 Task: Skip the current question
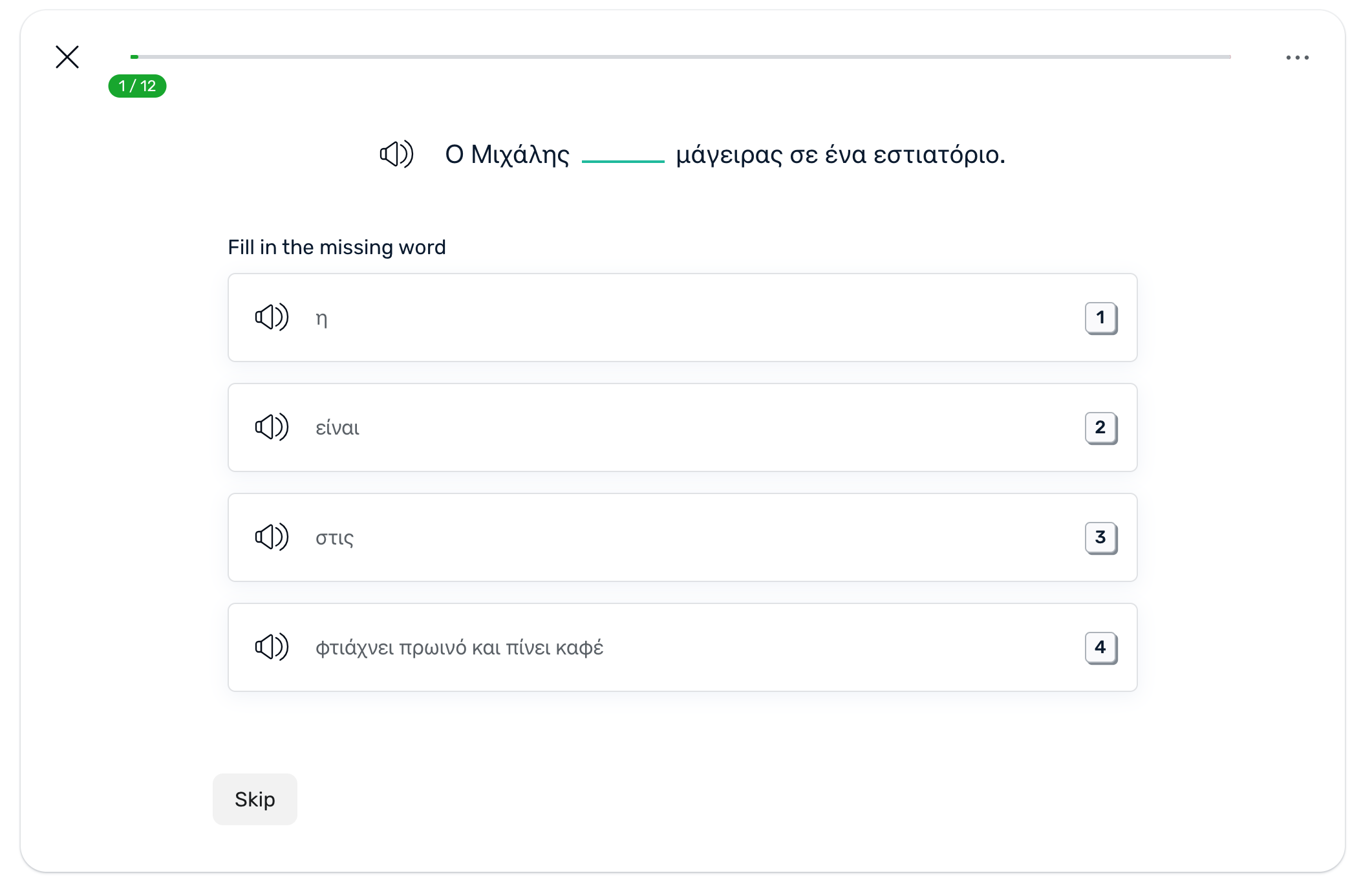tap(254, 799)
